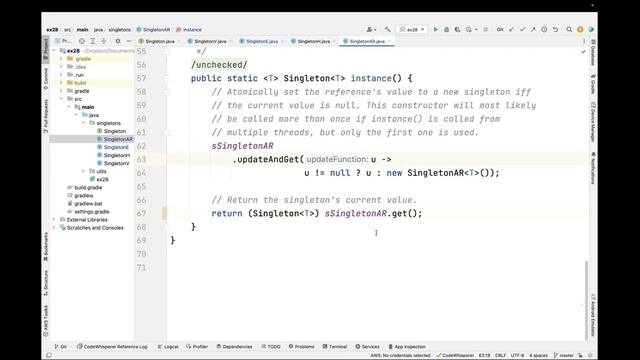Expand the build folder in project tree

coord(61,83)
